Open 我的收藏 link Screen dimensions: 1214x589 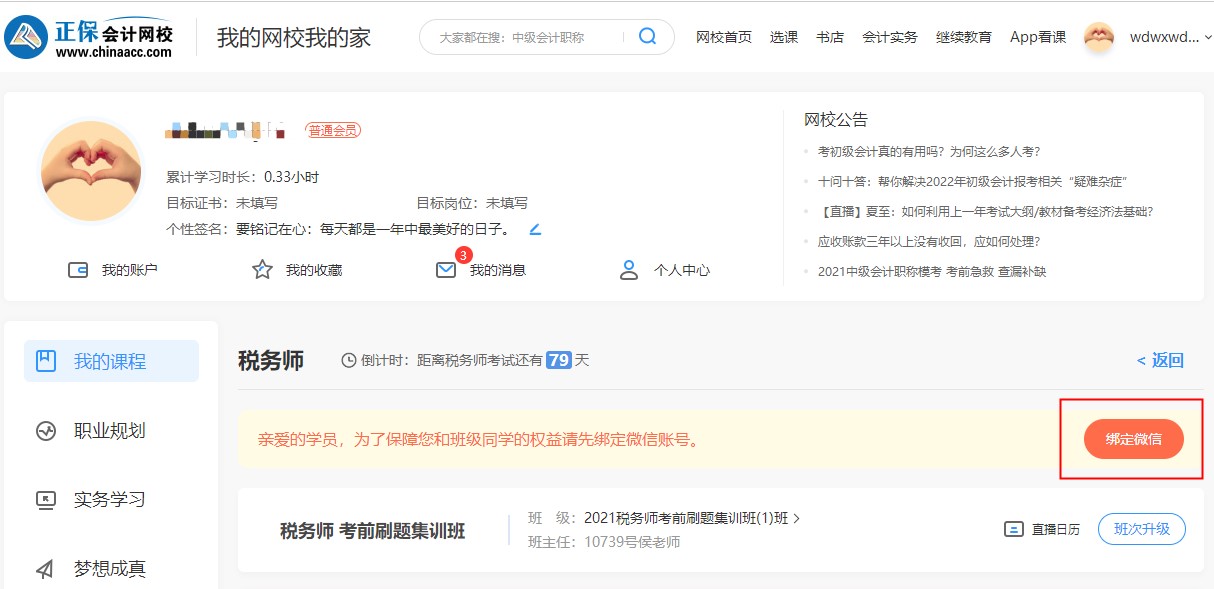(314, 270)
